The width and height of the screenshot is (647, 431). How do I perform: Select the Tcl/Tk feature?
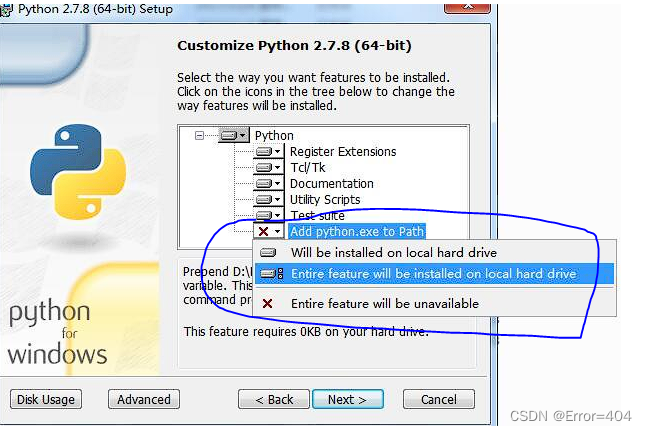tap(308, 167)
